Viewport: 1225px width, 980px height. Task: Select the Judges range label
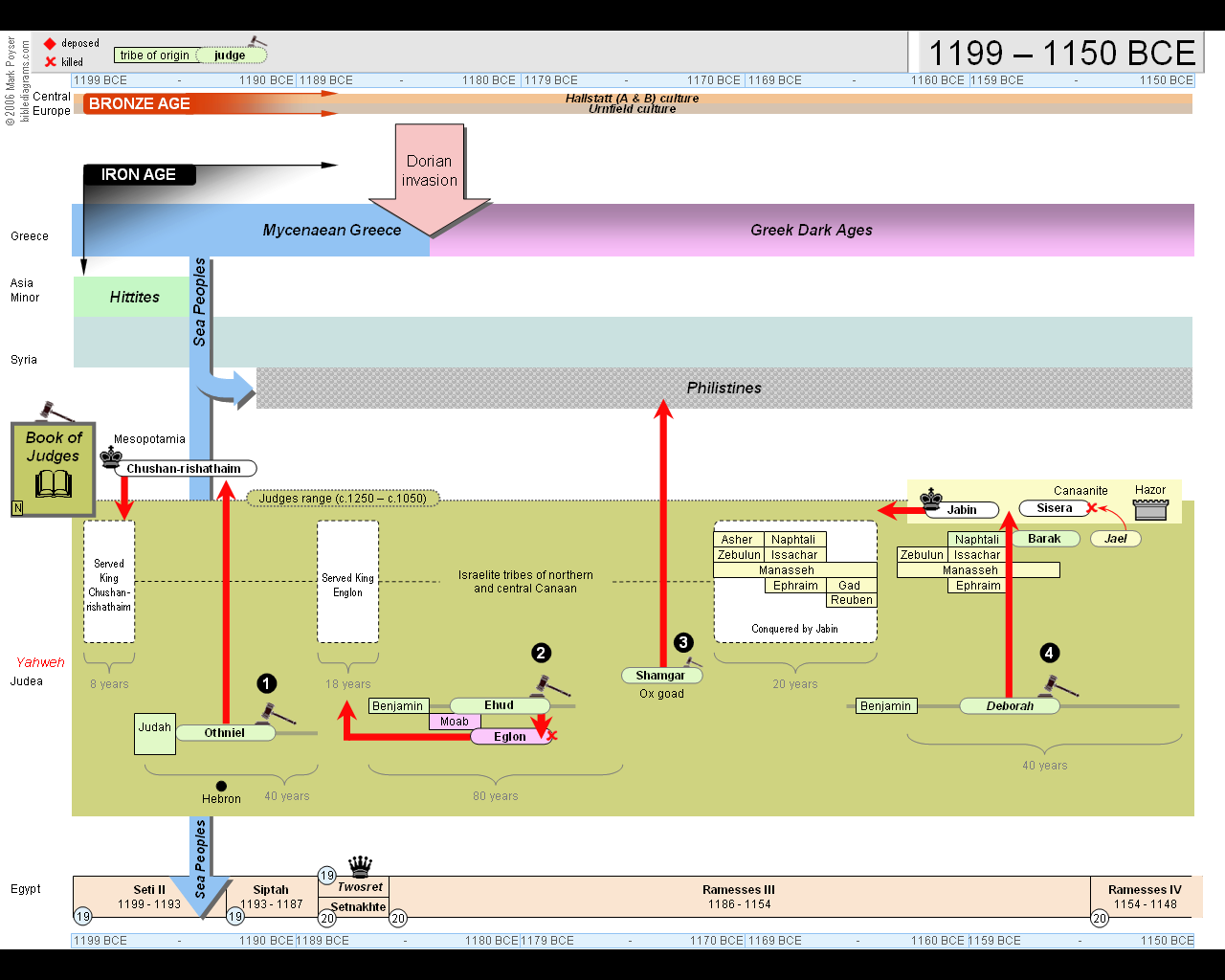pyautogui.click(x=343, y=499)
